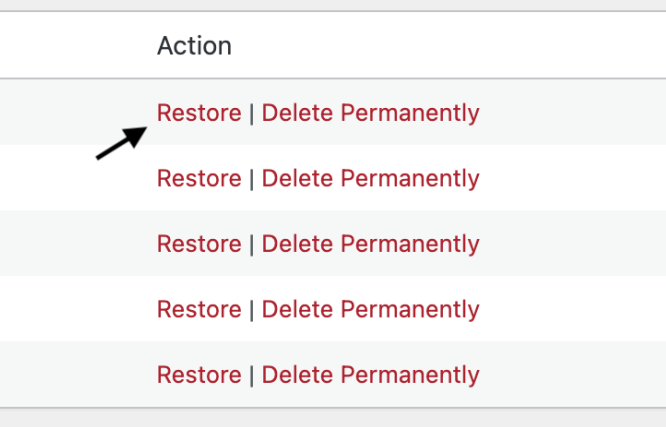Restore the fourth row entry

click(199, 310)
